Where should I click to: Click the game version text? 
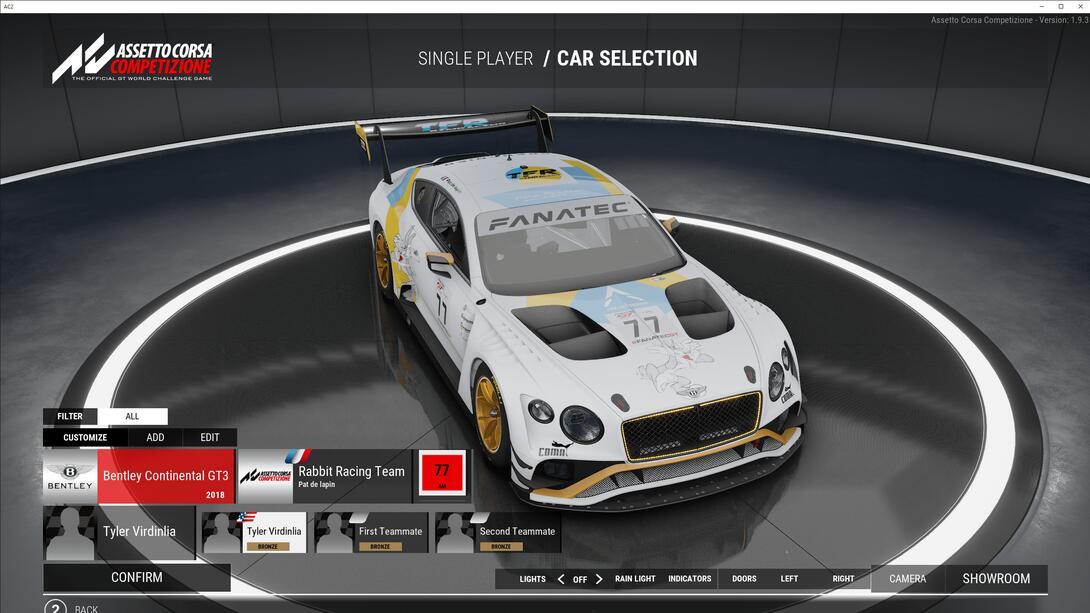[x=1009, y=19]
